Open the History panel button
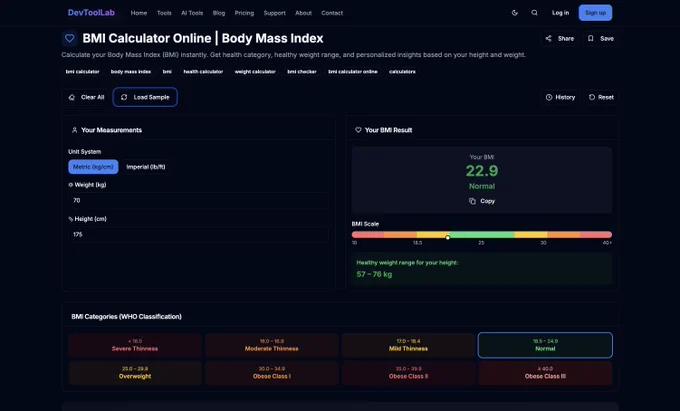 [560, 97]
